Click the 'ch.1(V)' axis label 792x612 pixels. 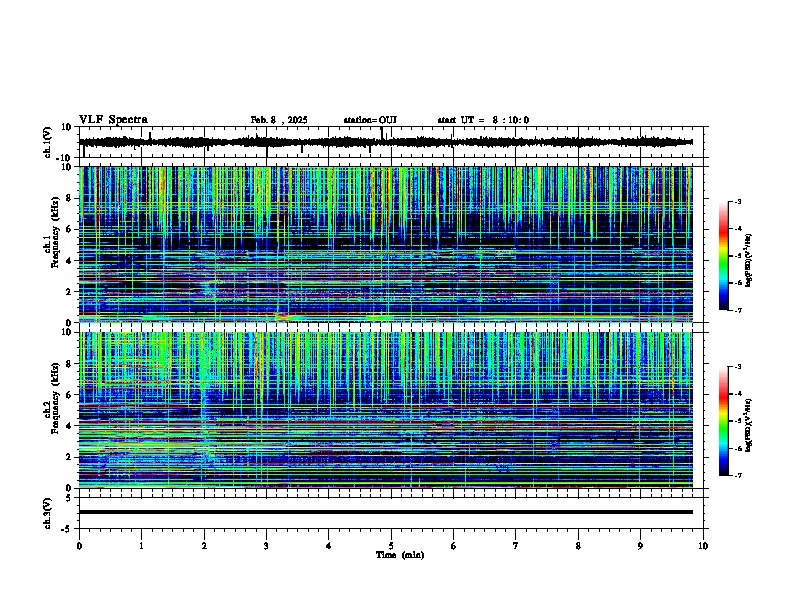click(x=47, y=142)
